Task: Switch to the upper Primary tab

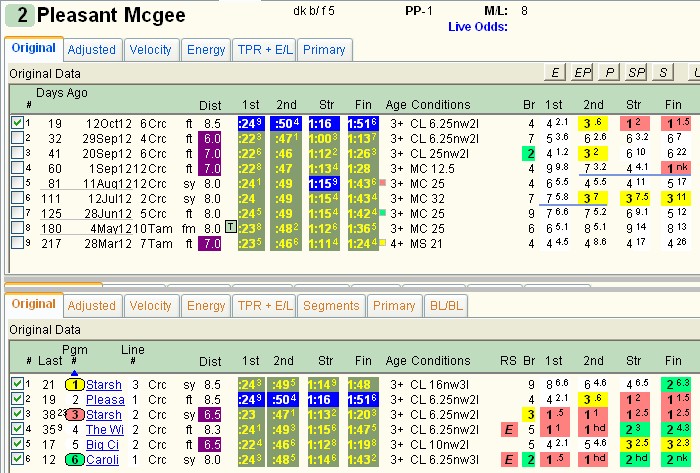Action: (324, 50)
